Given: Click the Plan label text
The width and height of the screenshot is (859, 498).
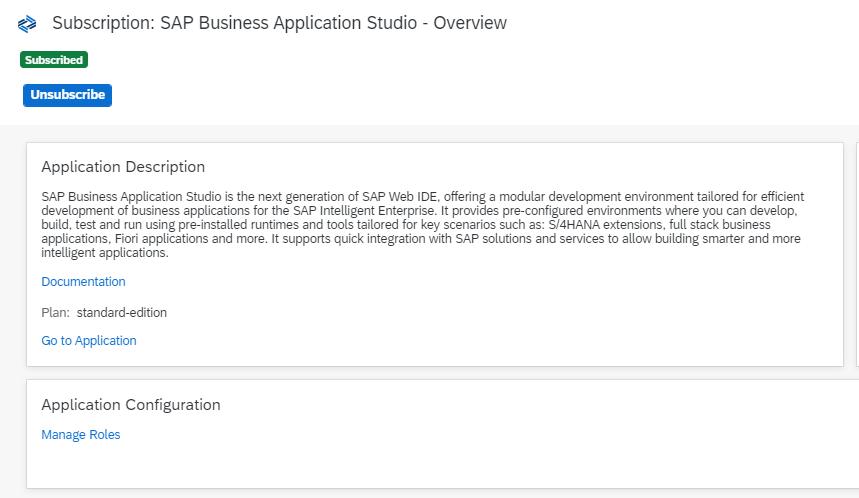Looking at the screenshot, I should pos(55,313).
